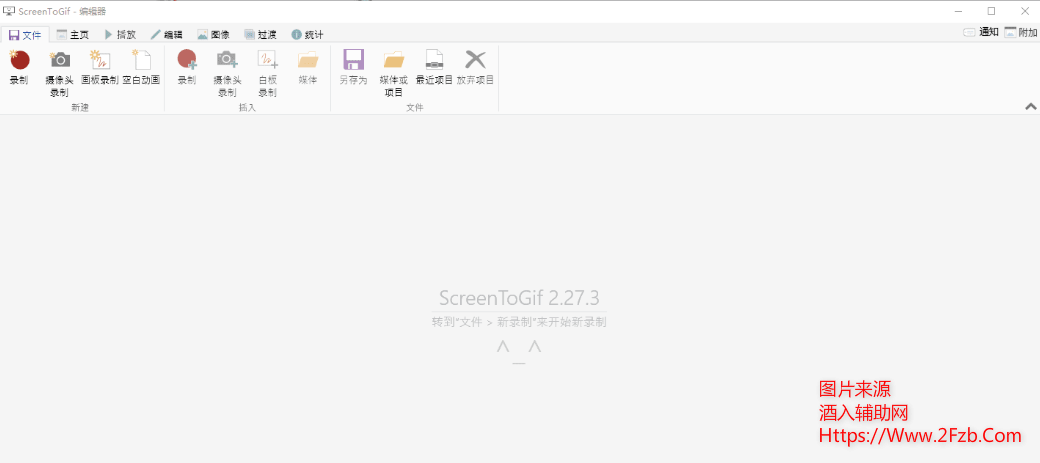This screenshot has width=1040, height=463.
Task: Open media or project (媒体或项目)
Action: pyautogui.click(x=394, y=73)
